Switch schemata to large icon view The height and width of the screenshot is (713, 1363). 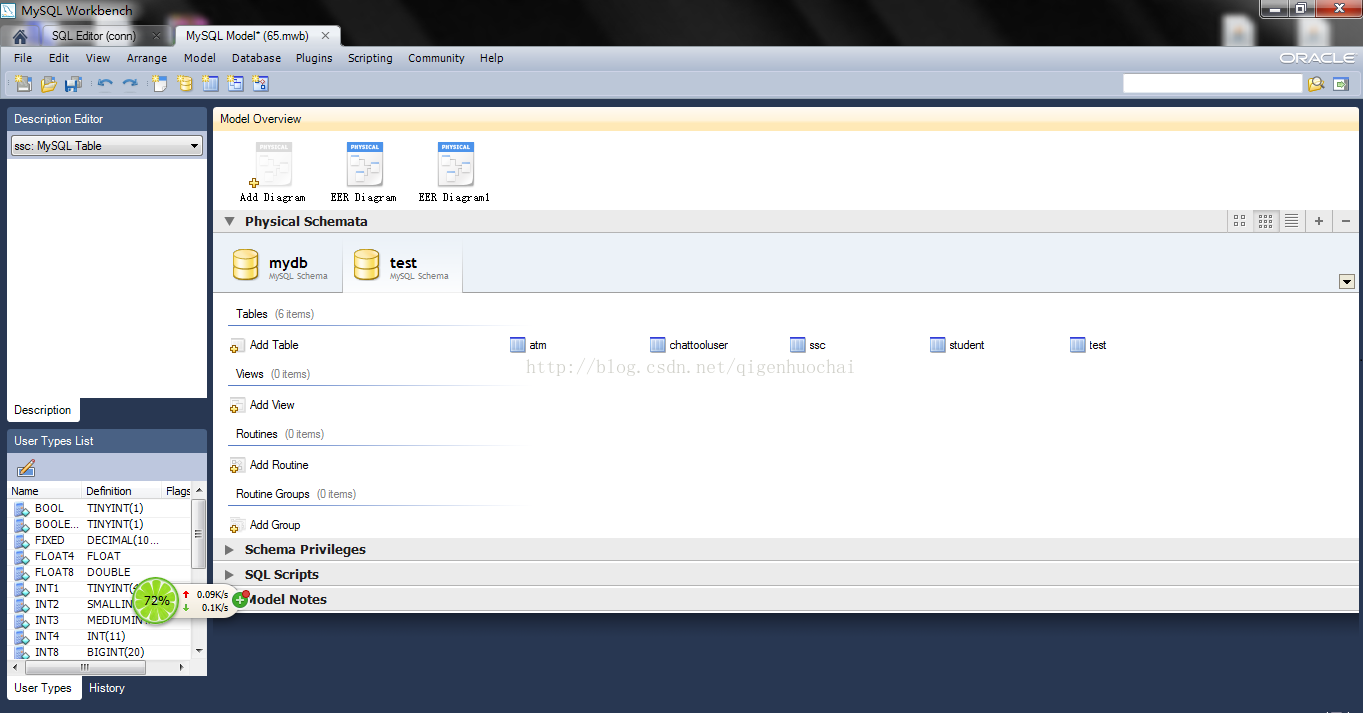point(1240,221)
